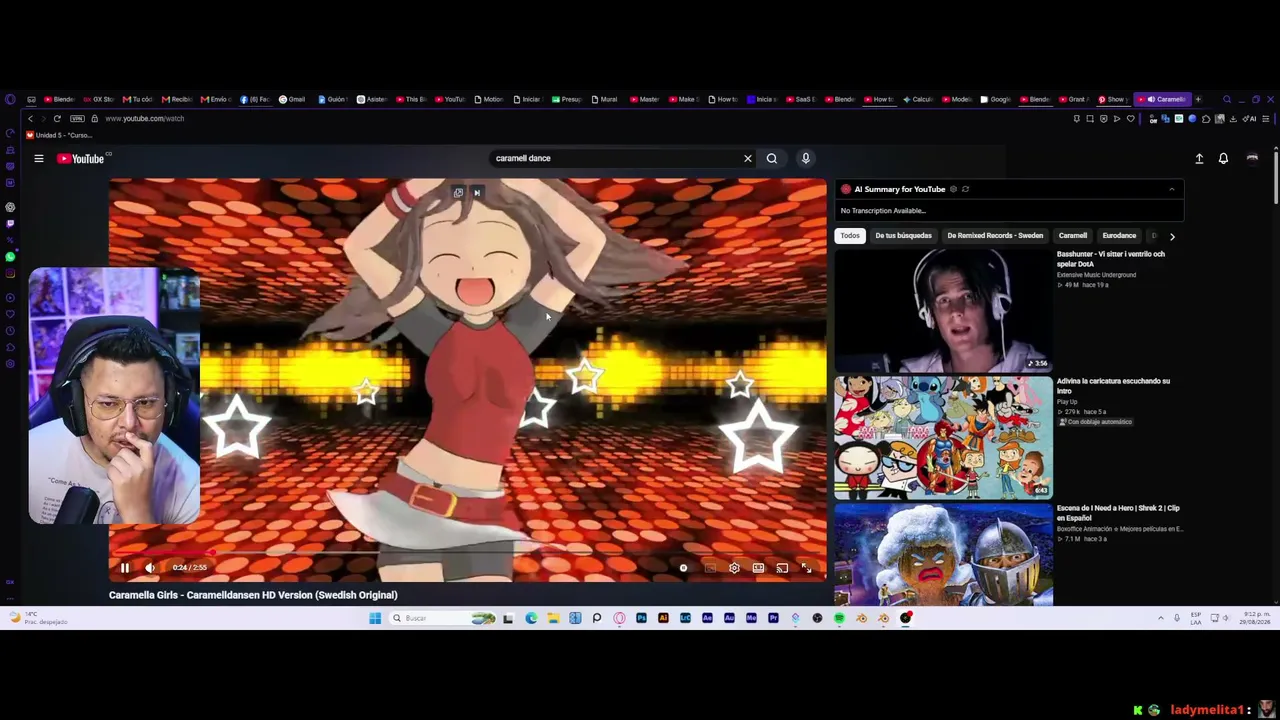Viewport: 1280px width, 720px height.
Task: Reload the current page
Action: [57, 119]
